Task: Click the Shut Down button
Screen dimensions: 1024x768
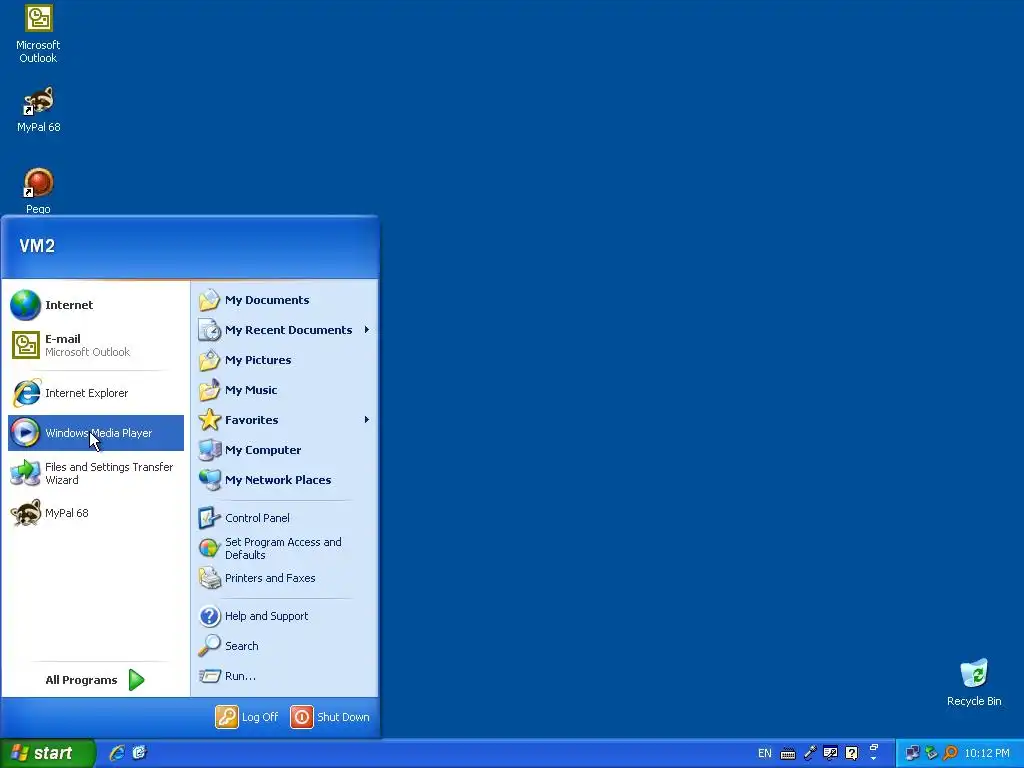Action: [330, 717]
